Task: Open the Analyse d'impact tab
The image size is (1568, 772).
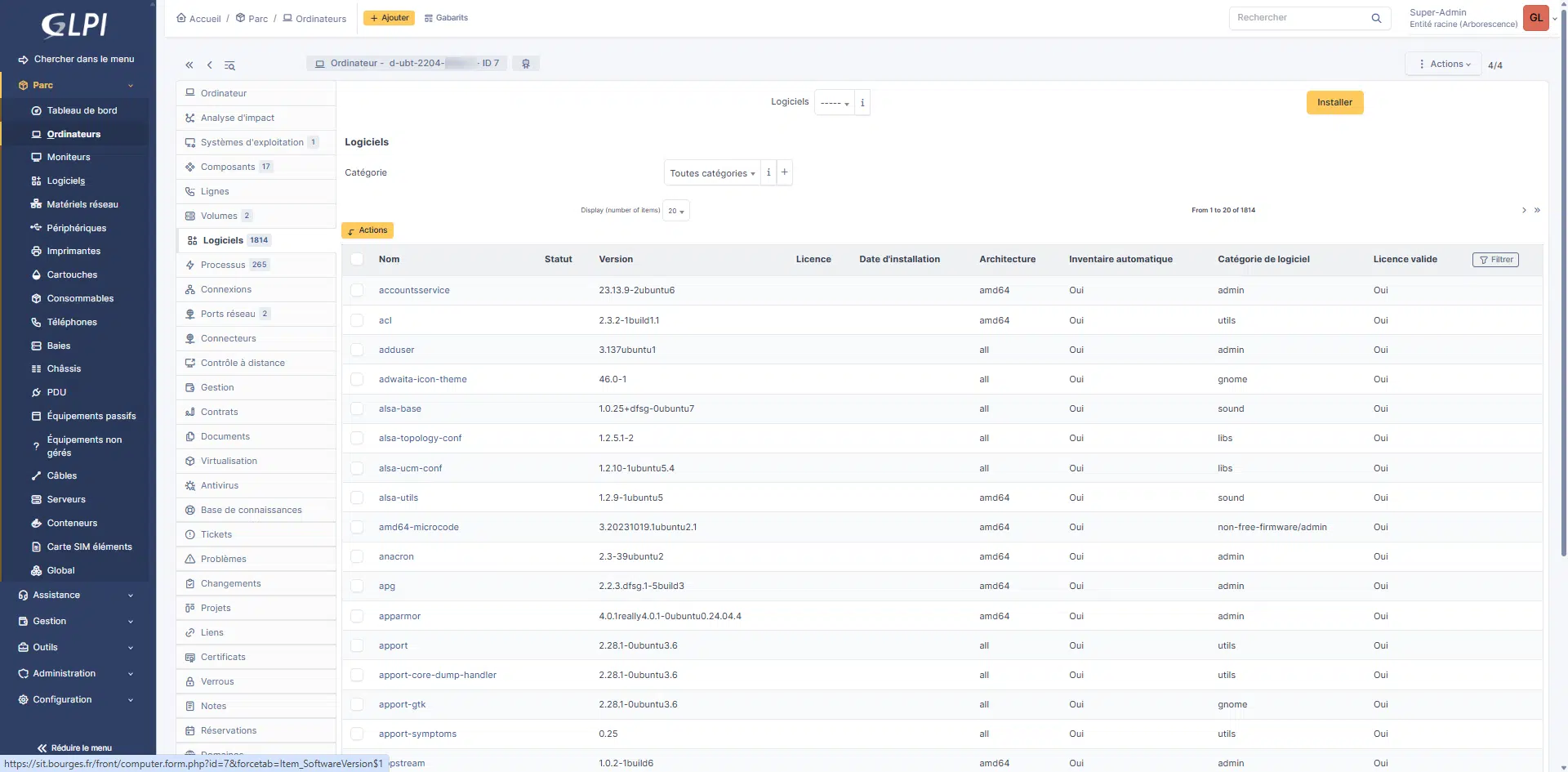Action: pos(256,118)
